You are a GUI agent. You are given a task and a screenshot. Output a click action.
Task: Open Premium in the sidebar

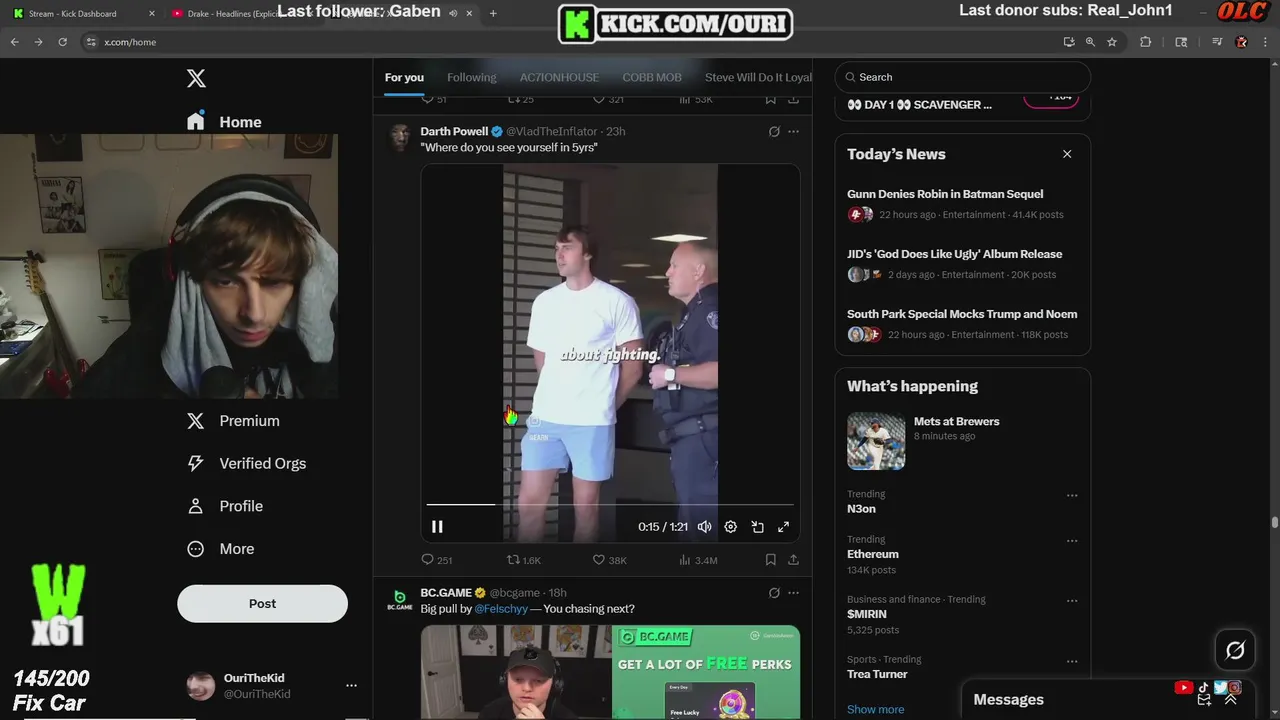(x=233, y=421)
